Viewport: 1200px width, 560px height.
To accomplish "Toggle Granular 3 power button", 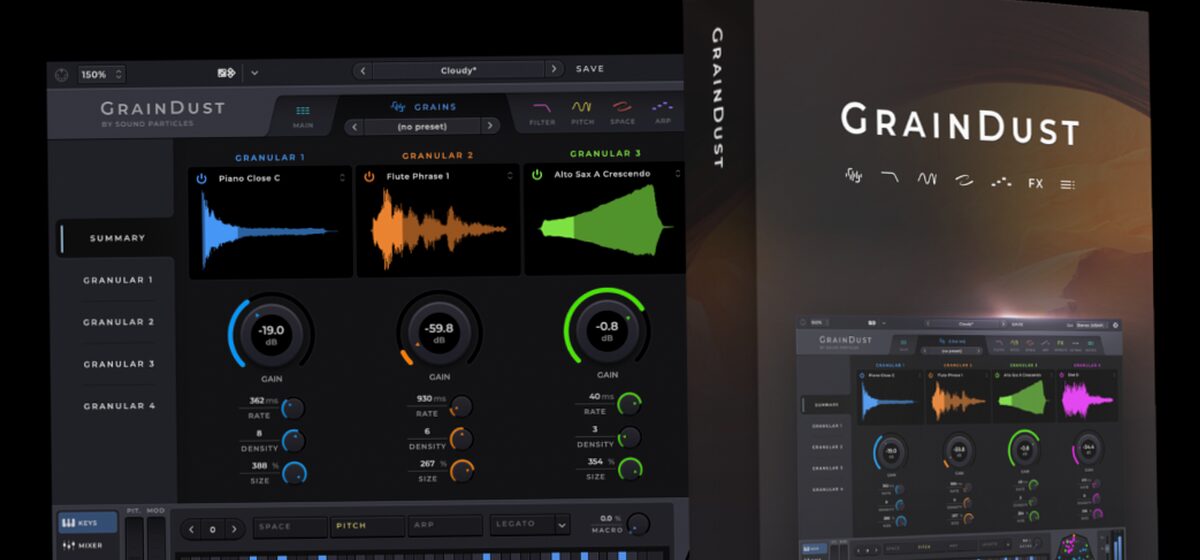I will [537, 174].
